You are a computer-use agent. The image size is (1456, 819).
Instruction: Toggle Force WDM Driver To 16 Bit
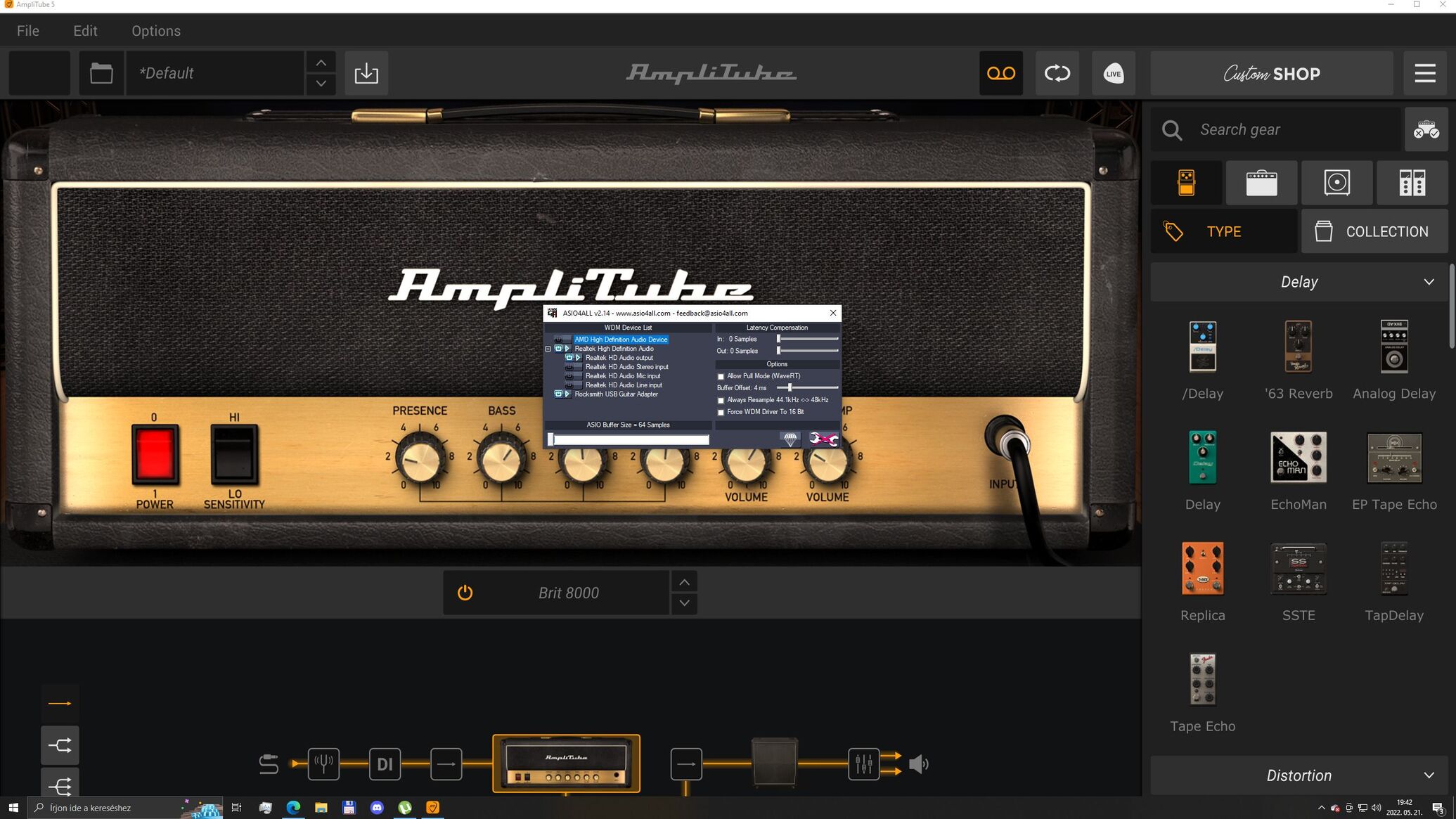[721, 413]
